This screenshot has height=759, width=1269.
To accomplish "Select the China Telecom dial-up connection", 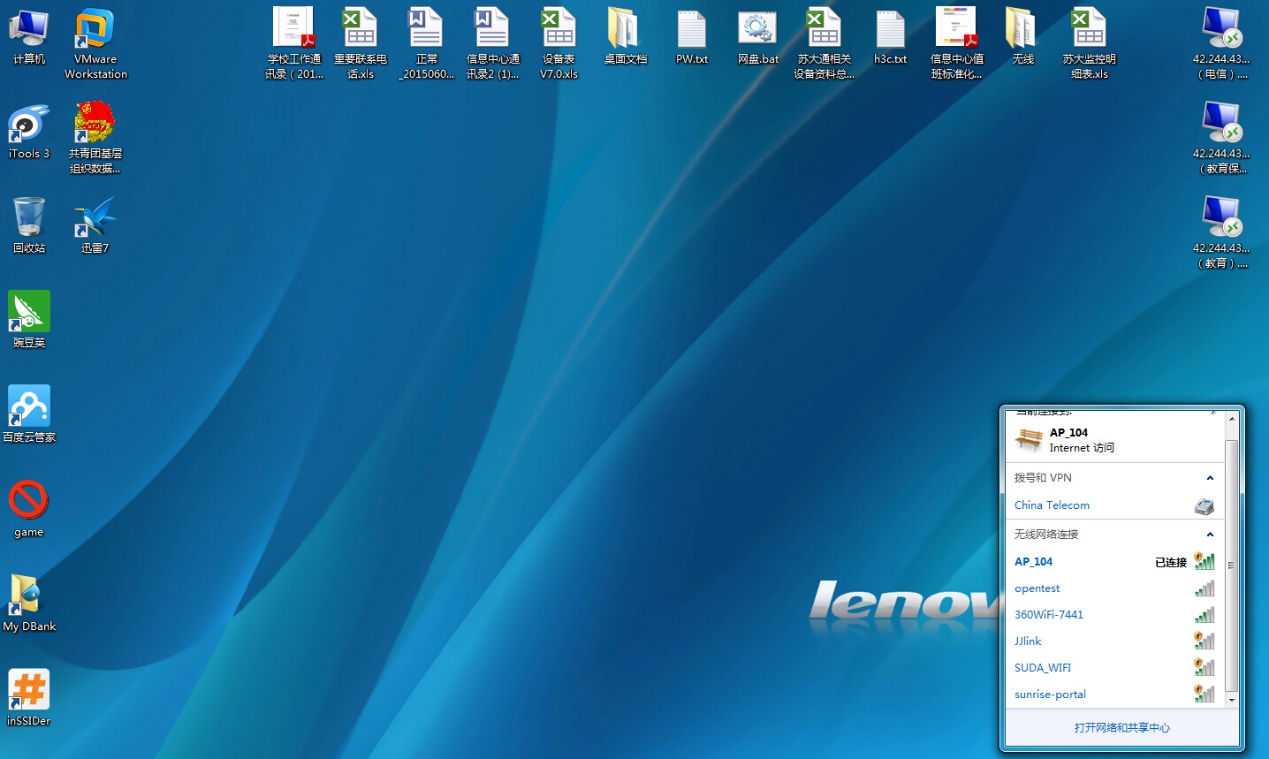I will click(x=1052, y=506).
